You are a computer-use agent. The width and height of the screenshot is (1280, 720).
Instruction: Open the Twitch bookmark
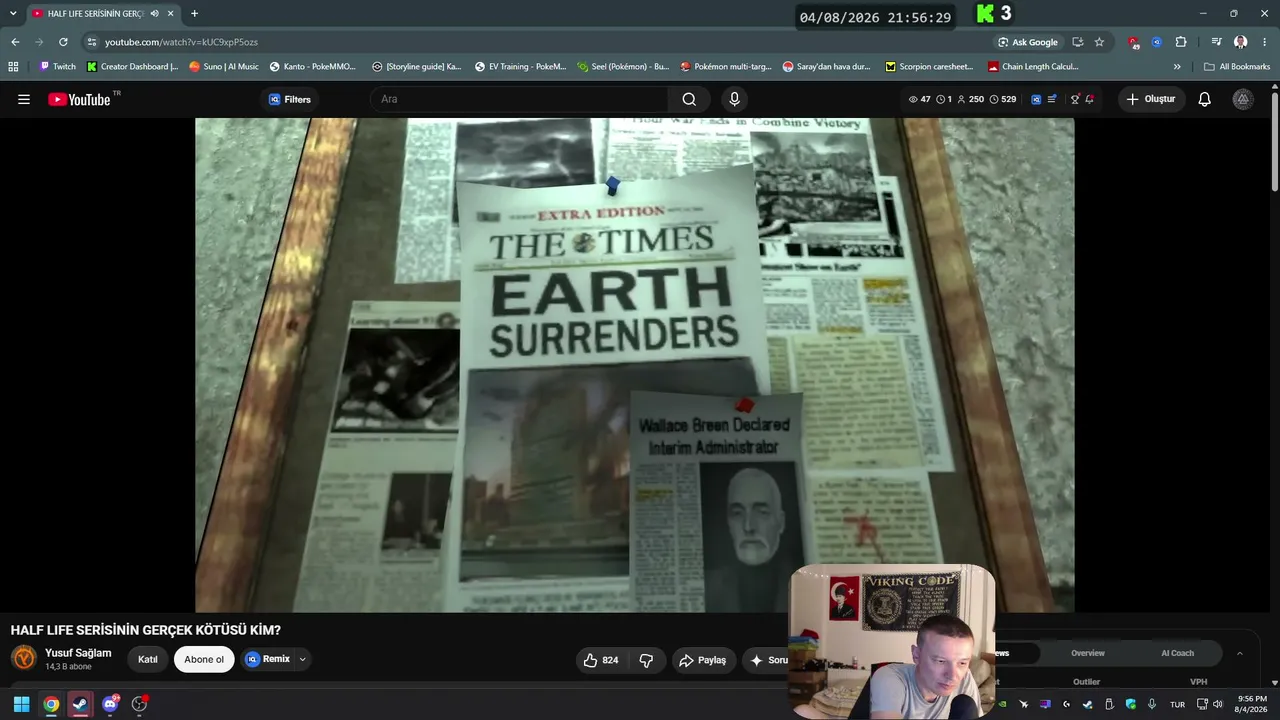(57, 67)
